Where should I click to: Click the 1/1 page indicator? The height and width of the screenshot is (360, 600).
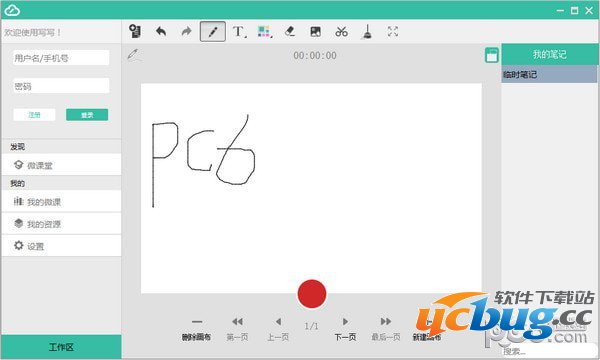pyautogui.click(x=311, y=326)
